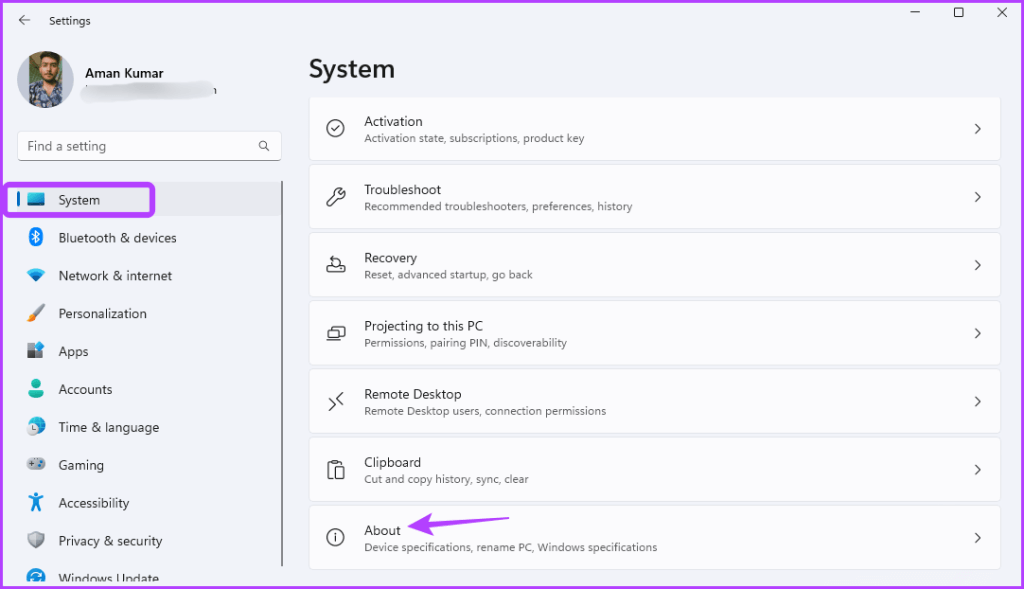The image size is (1024, 589).
Task: Click the Accessibility person icon
Action: coord(36,502)
